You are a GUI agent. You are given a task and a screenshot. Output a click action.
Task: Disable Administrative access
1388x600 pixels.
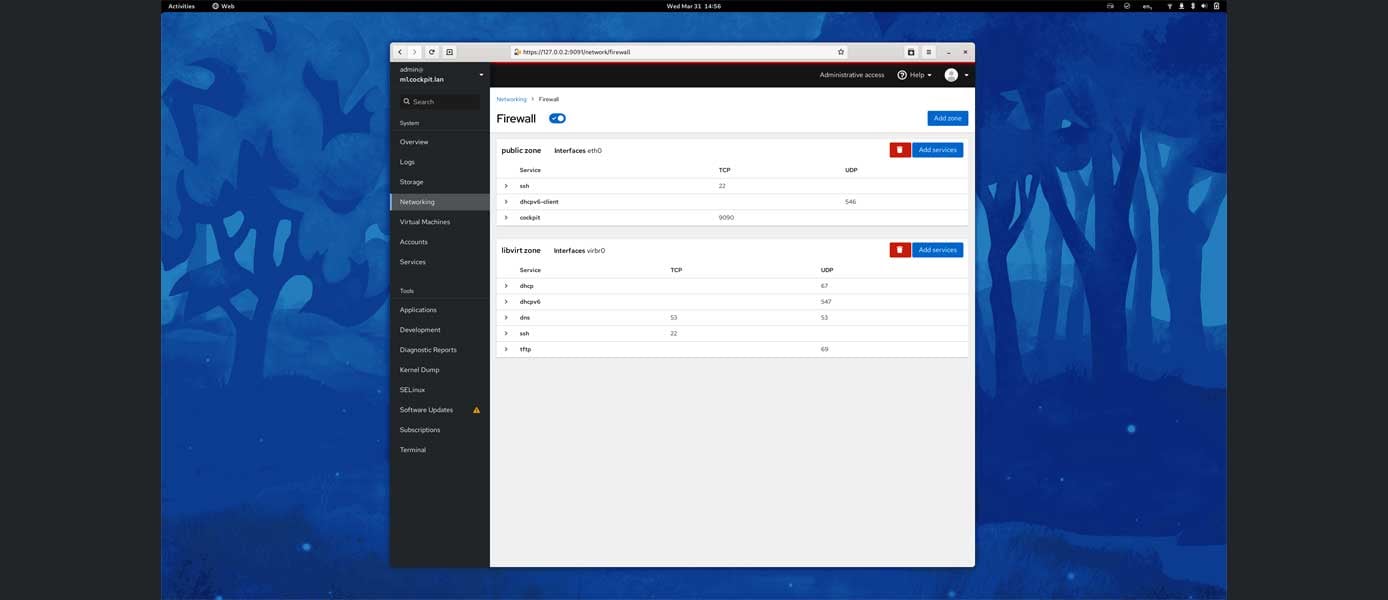[852, 74]
